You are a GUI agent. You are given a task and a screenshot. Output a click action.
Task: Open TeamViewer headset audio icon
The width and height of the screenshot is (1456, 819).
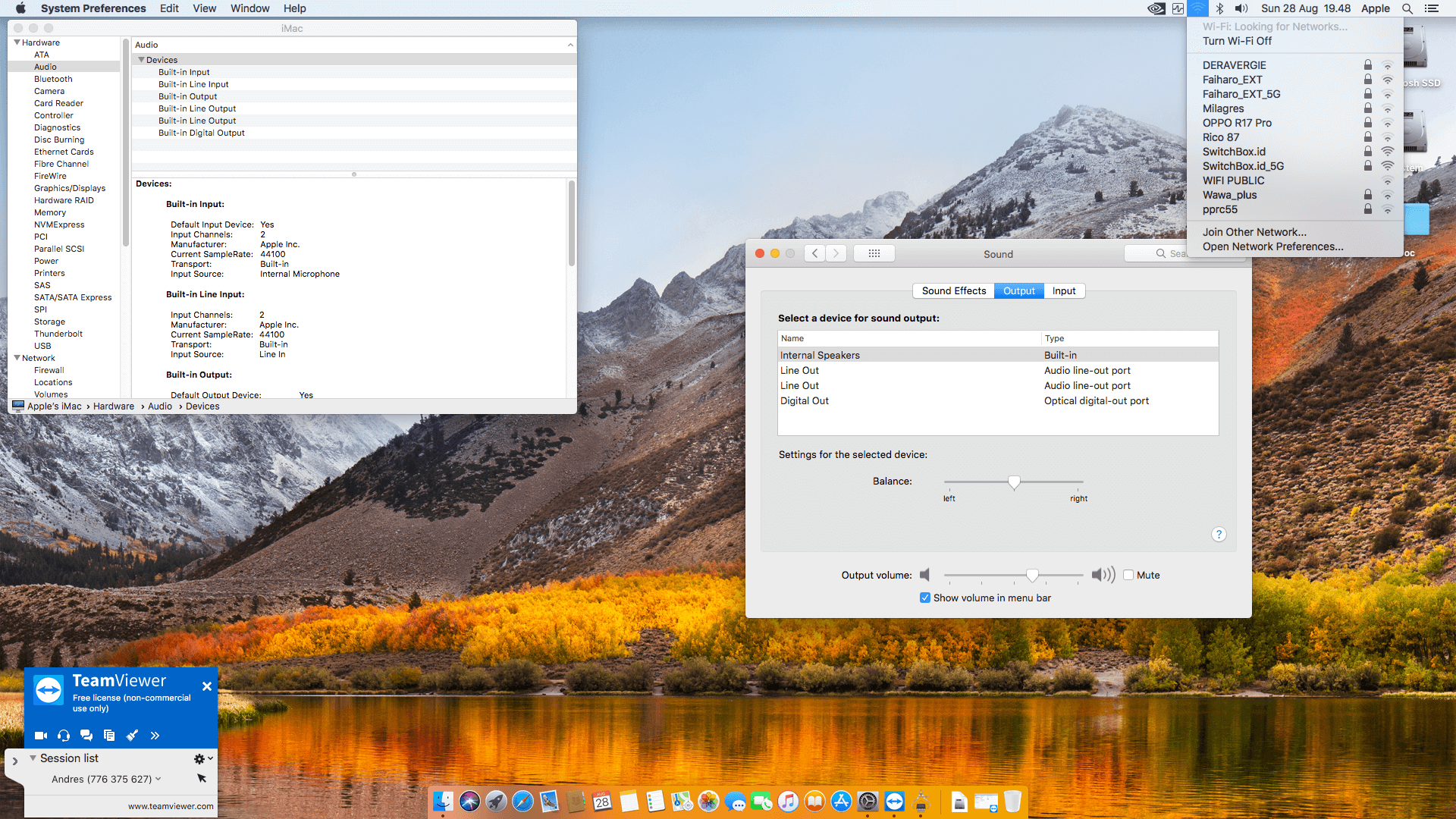64,736
